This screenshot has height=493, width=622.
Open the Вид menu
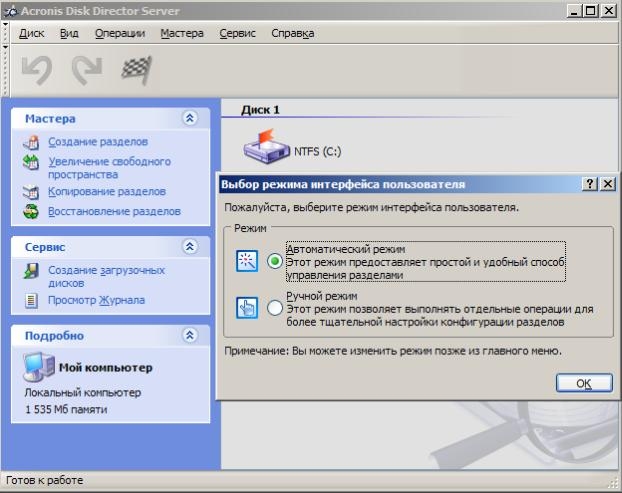(x=69, y=33)
